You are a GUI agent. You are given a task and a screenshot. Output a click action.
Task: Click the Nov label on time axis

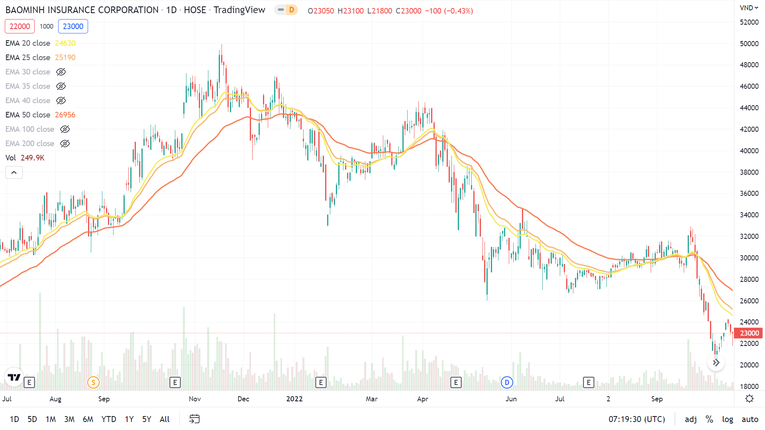pyautogui.click(x=195, y=399)
